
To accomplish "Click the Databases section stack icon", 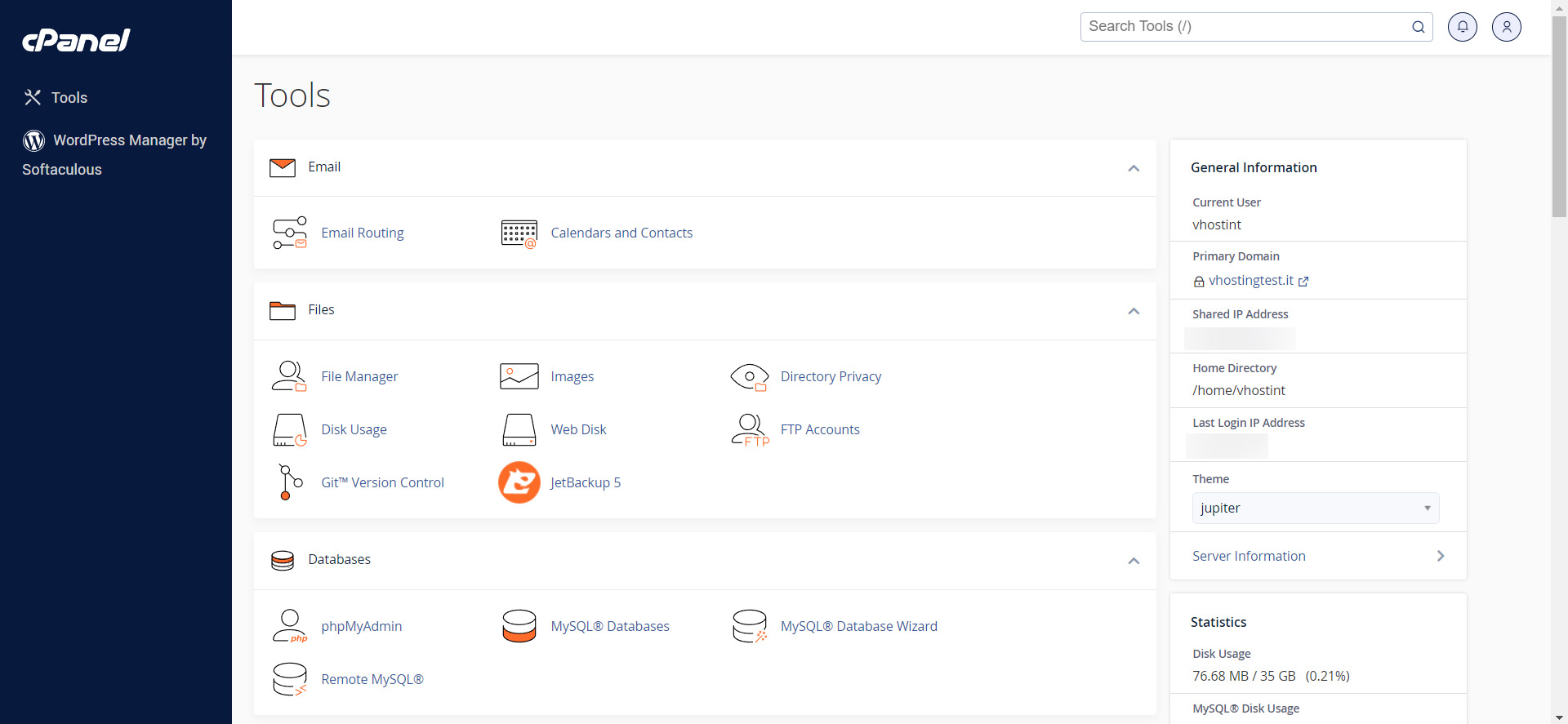I will pos(283,560).
